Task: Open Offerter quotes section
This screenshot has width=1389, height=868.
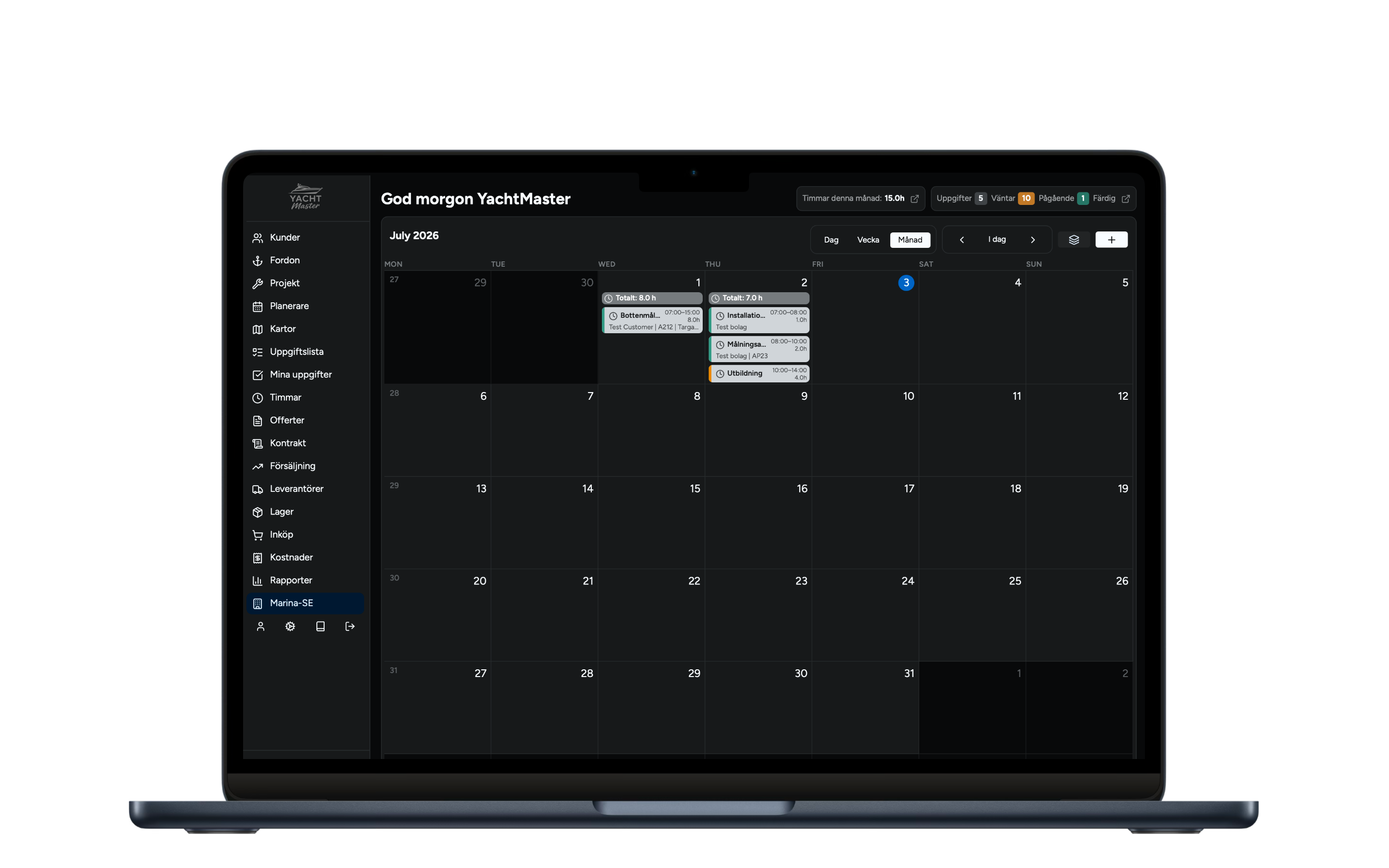Action: pos(305,420)
